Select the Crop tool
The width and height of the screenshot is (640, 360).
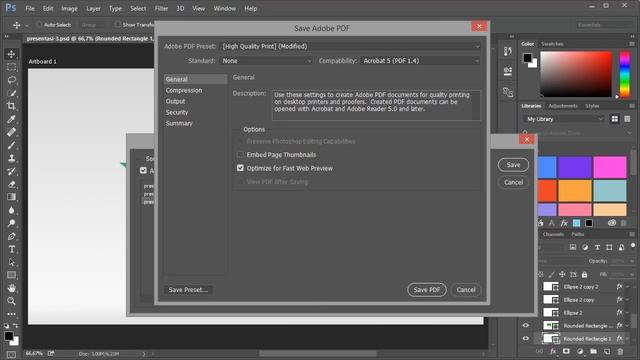11,106
